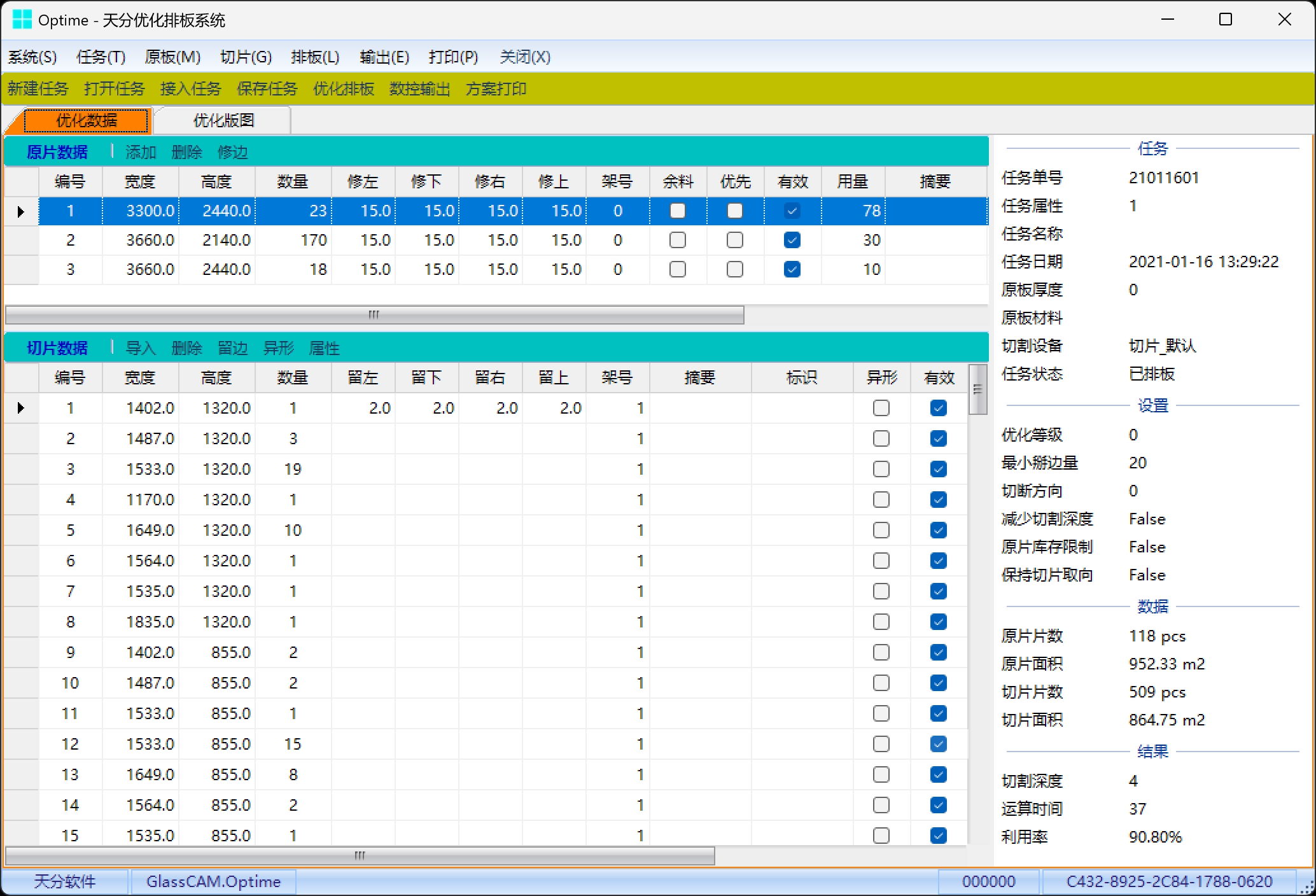1316x896 pixels.
Task: Select quantity cell 19 in cut piece row 3
Action: click(293, 469)
